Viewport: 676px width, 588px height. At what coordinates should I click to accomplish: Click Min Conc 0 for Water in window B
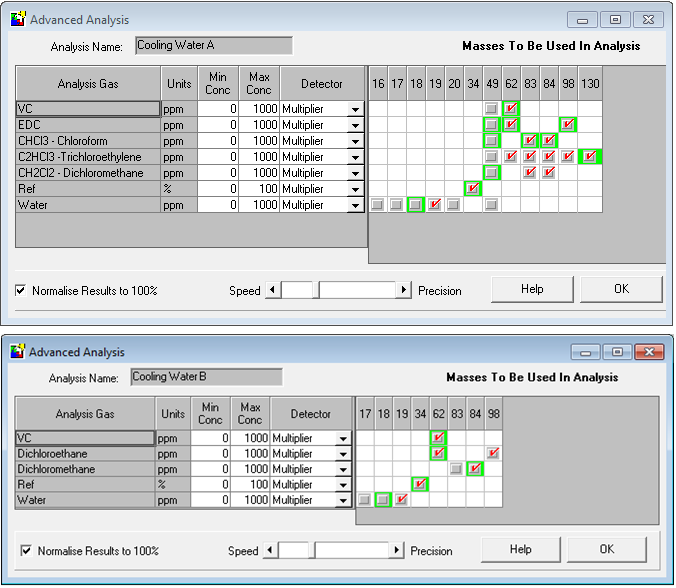pyautogui.click(x=210, y=500)
